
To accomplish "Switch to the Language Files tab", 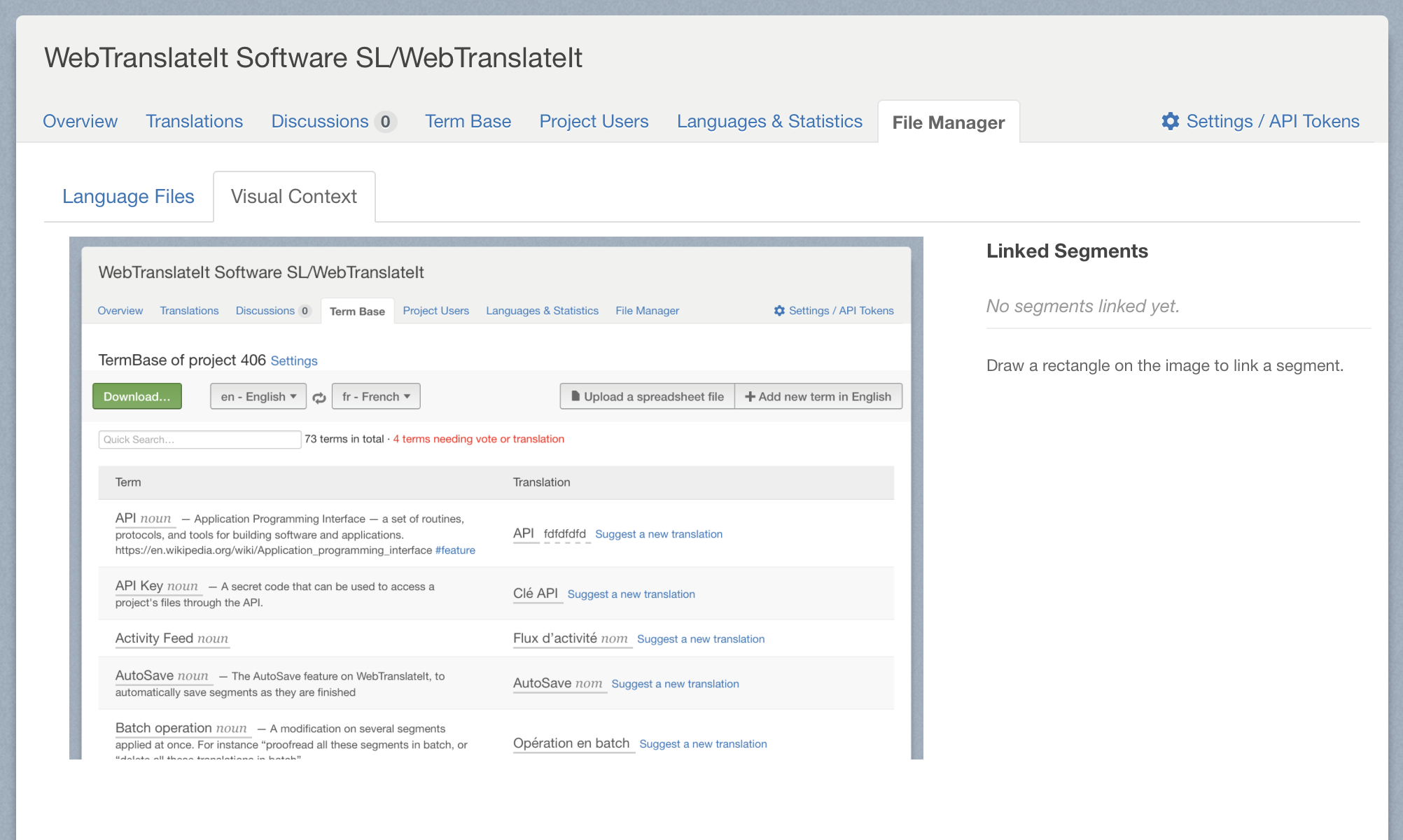I will [128, 197].
